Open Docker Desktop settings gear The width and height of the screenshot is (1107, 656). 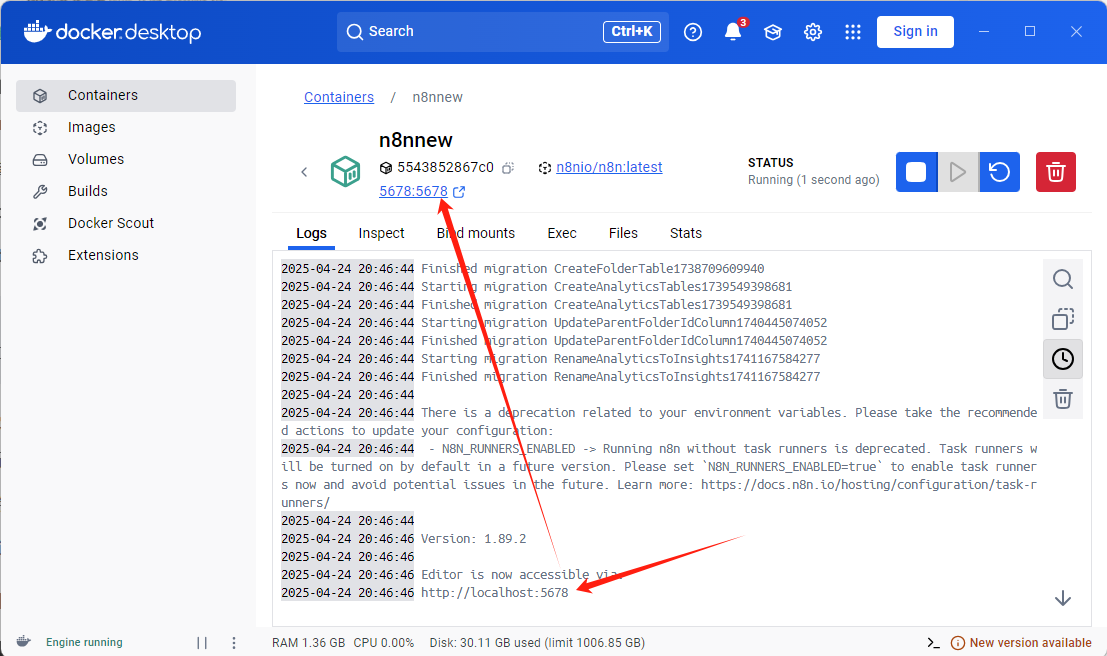coord(813,32)
